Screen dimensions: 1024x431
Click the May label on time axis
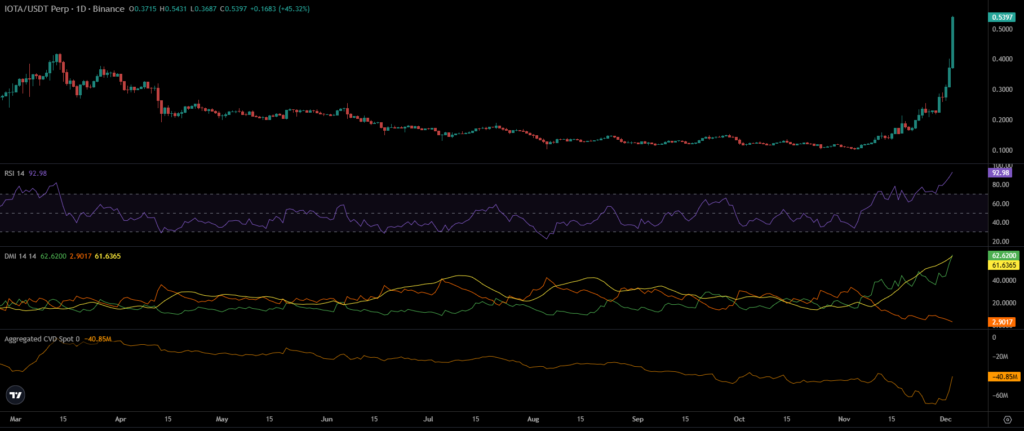click(221, 419)
